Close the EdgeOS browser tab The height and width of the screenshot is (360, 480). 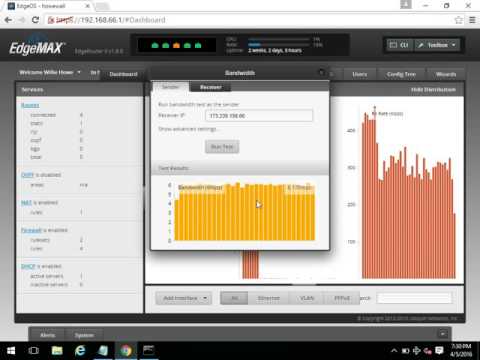87,6
